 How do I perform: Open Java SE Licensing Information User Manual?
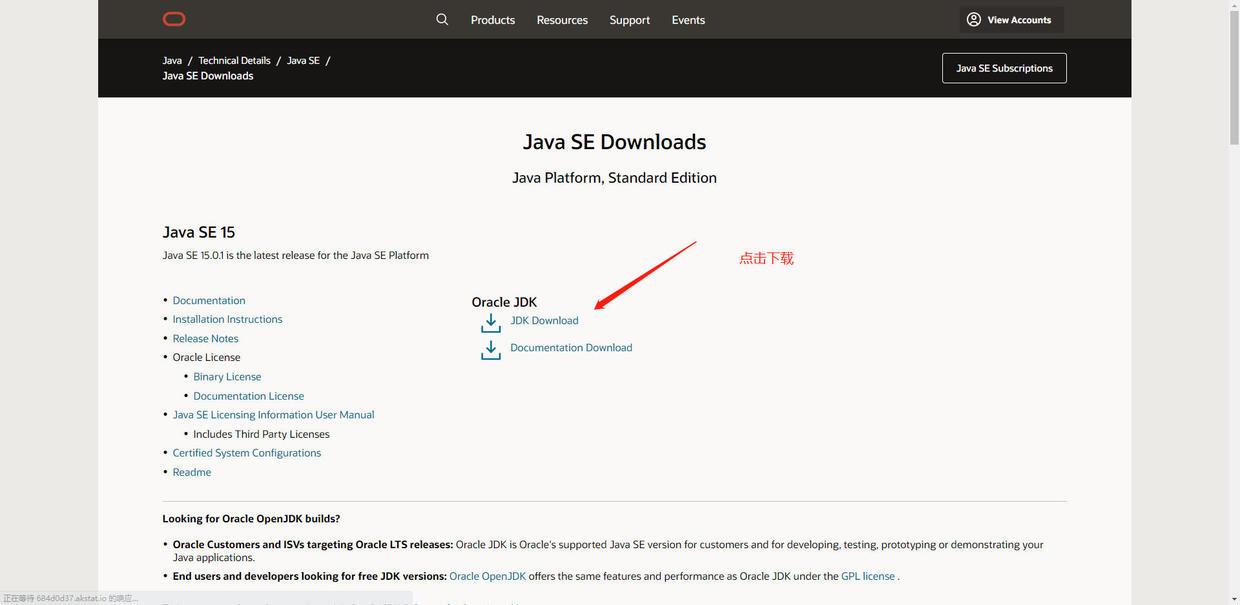click(x=273, y=413)
